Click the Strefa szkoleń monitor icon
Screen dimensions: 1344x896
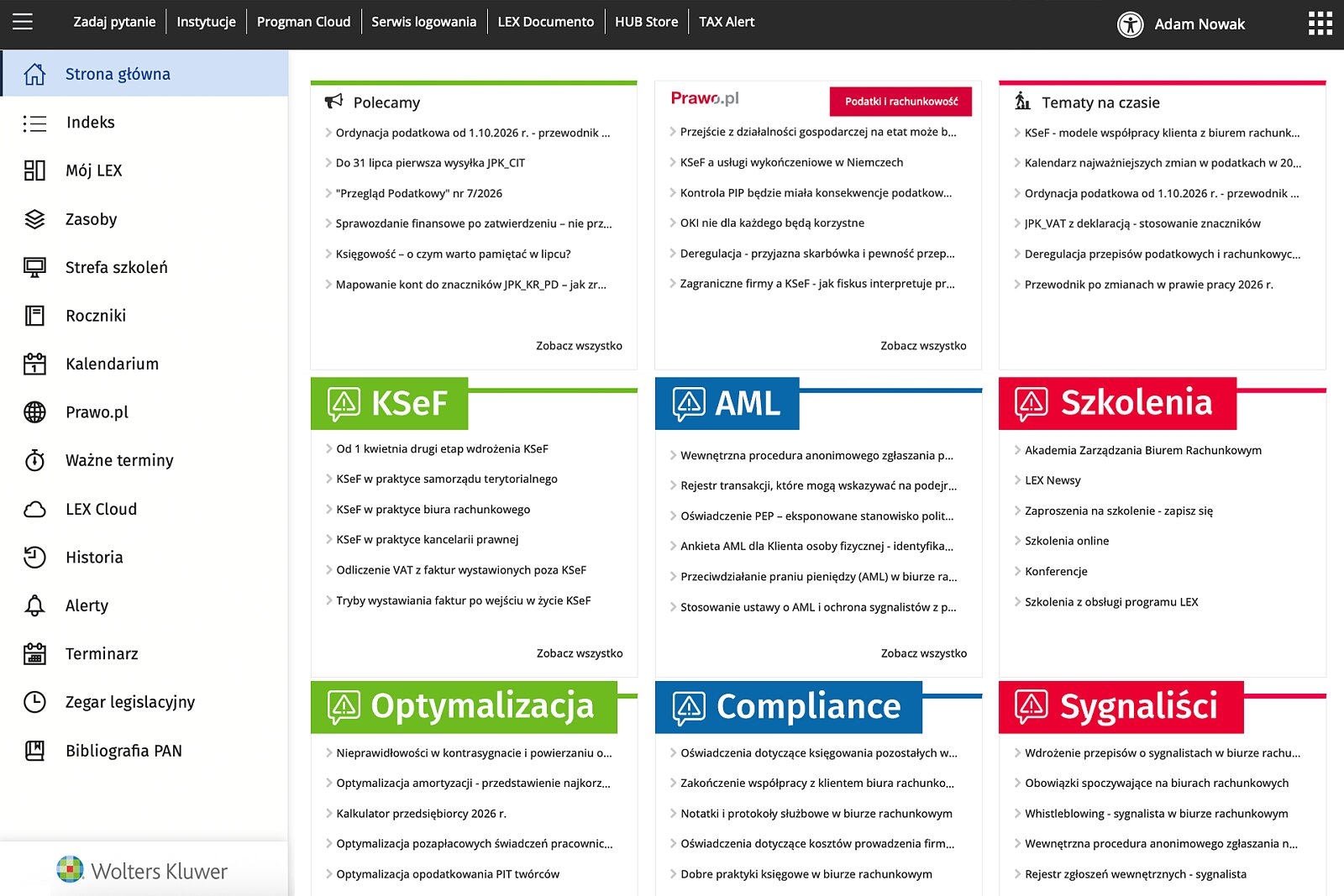tap(34, 268)
